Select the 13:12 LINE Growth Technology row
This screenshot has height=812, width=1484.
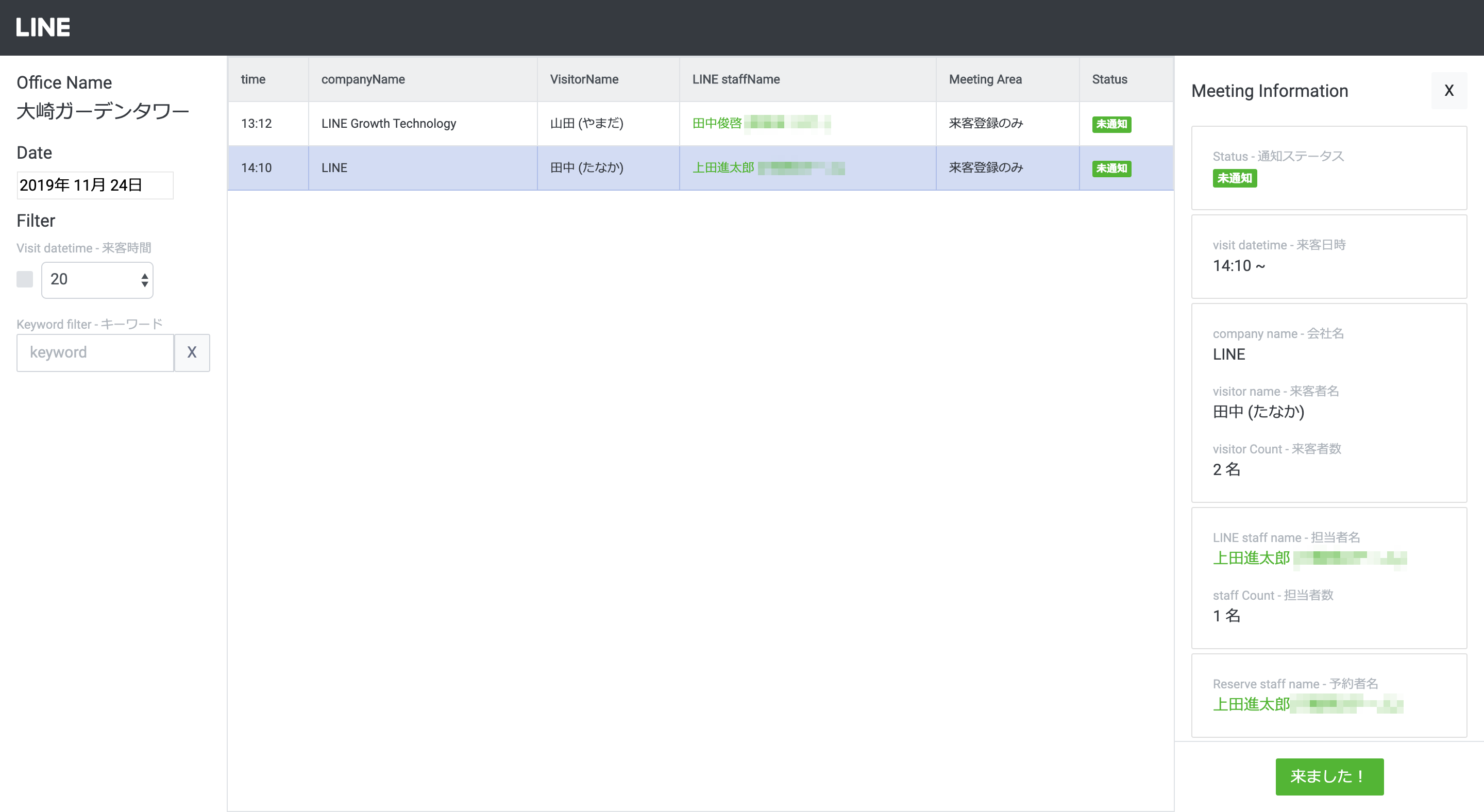[701, 123]
